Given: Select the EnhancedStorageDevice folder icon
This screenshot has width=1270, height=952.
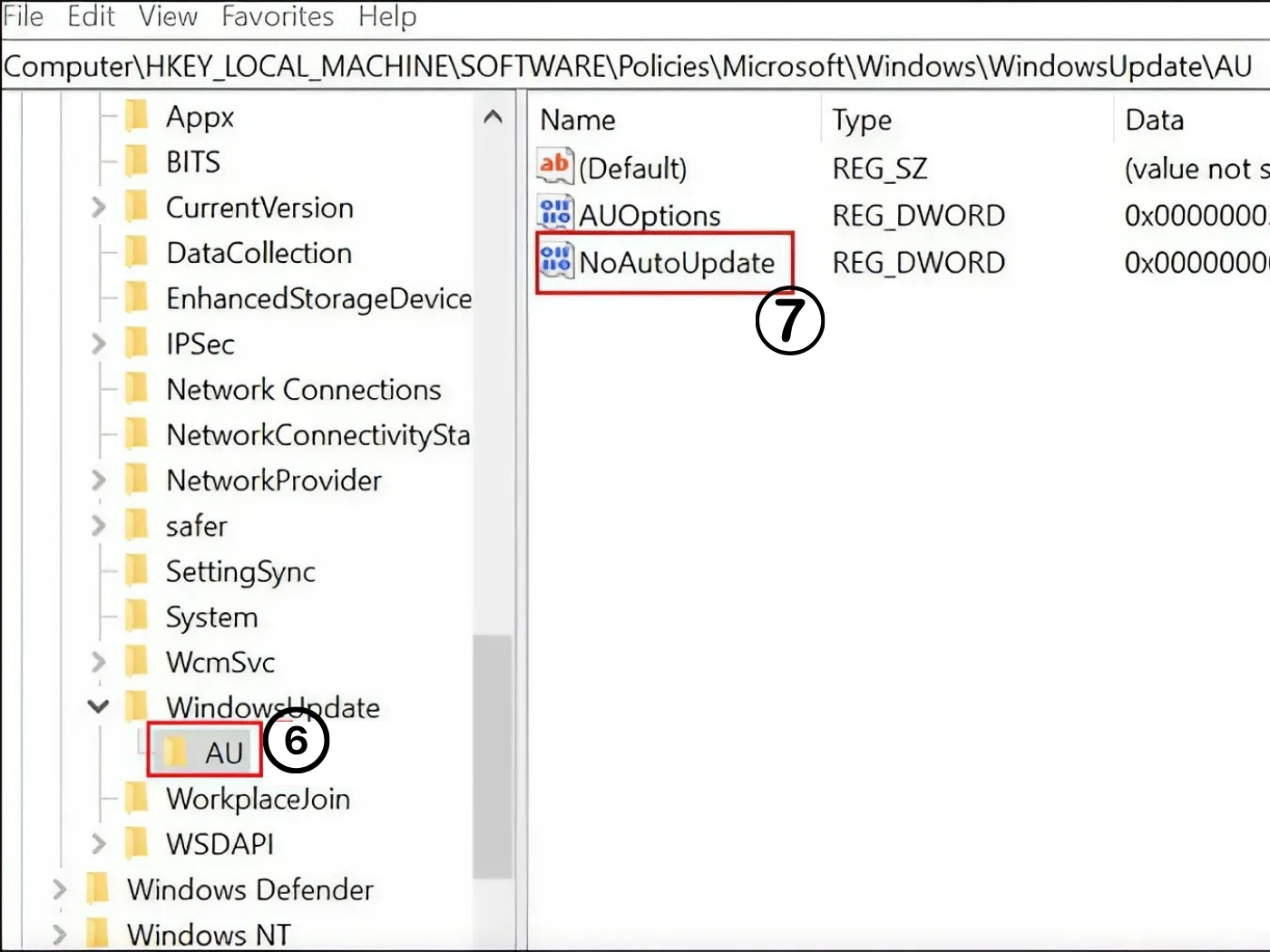Looking at the screenshot, I should 137,297.
